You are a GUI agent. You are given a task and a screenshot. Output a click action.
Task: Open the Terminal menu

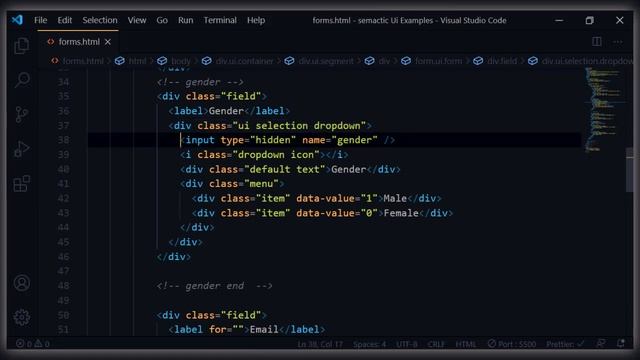(220, 20)
